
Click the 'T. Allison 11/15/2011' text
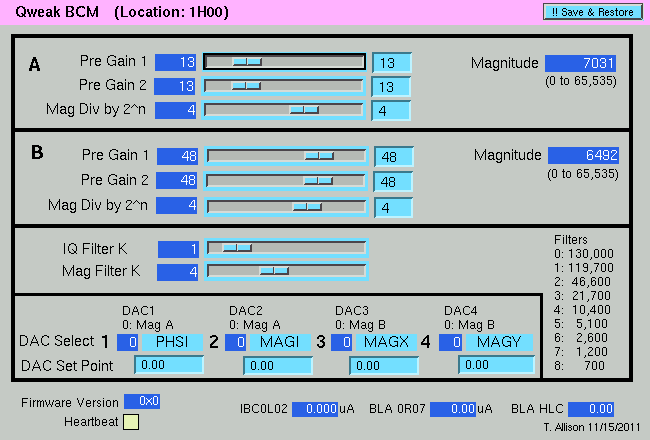(592, 427)
